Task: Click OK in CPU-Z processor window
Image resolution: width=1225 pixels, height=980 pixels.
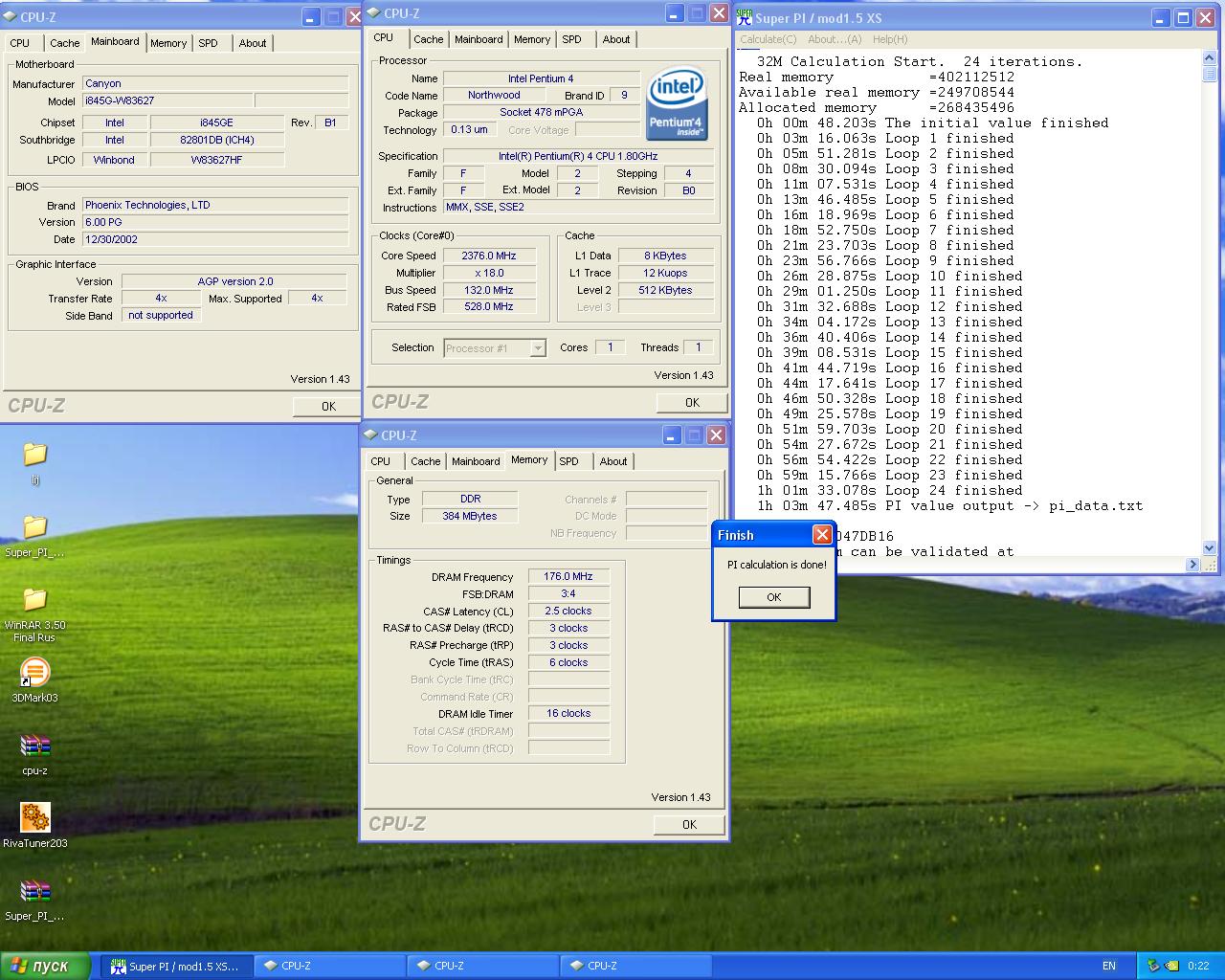Action: (692, 403)
